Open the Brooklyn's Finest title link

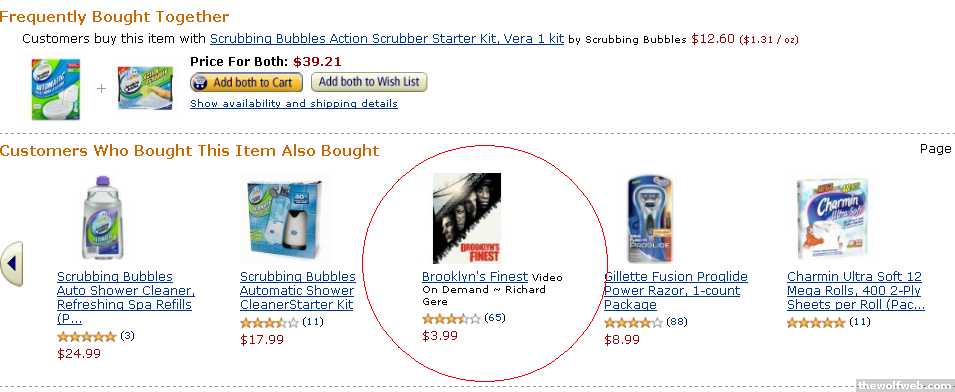pyautogui.click(x=474, y=276)
